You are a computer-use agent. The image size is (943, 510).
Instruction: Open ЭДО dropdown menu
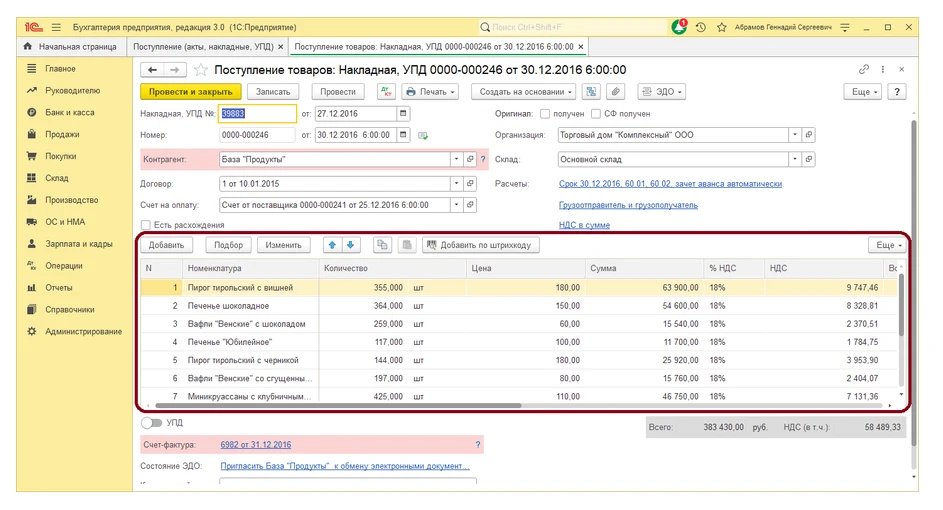pos(662,92)
